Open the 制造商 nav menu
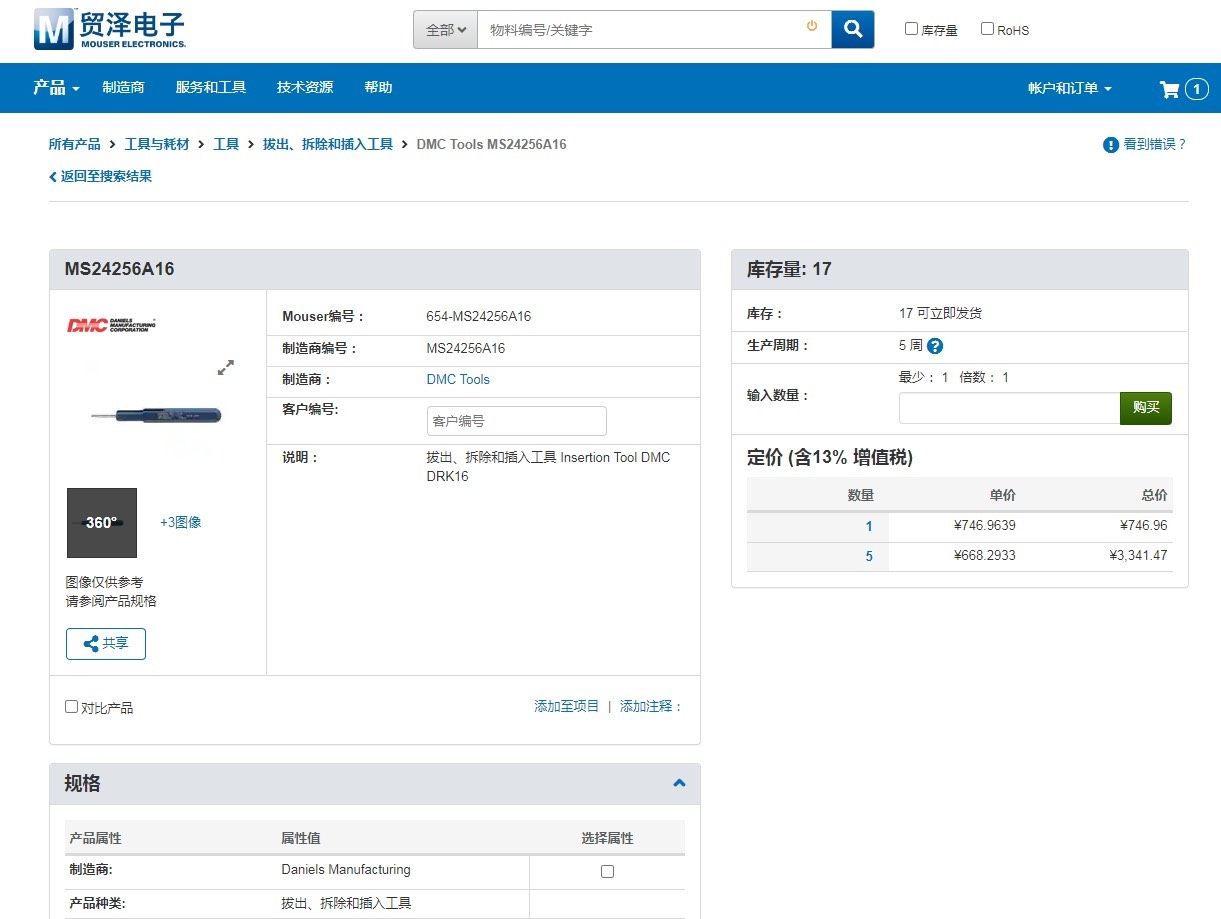 pos(123,88)
